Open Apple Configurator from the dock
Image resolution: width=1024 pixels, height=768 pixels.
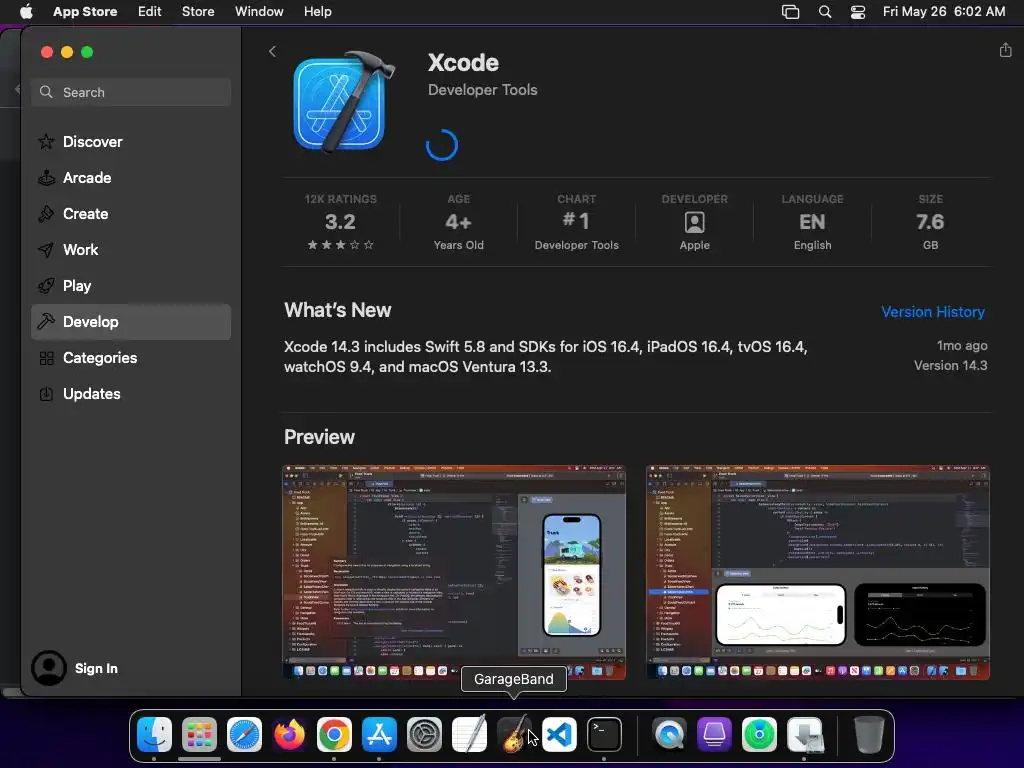(x=714, y=734)
